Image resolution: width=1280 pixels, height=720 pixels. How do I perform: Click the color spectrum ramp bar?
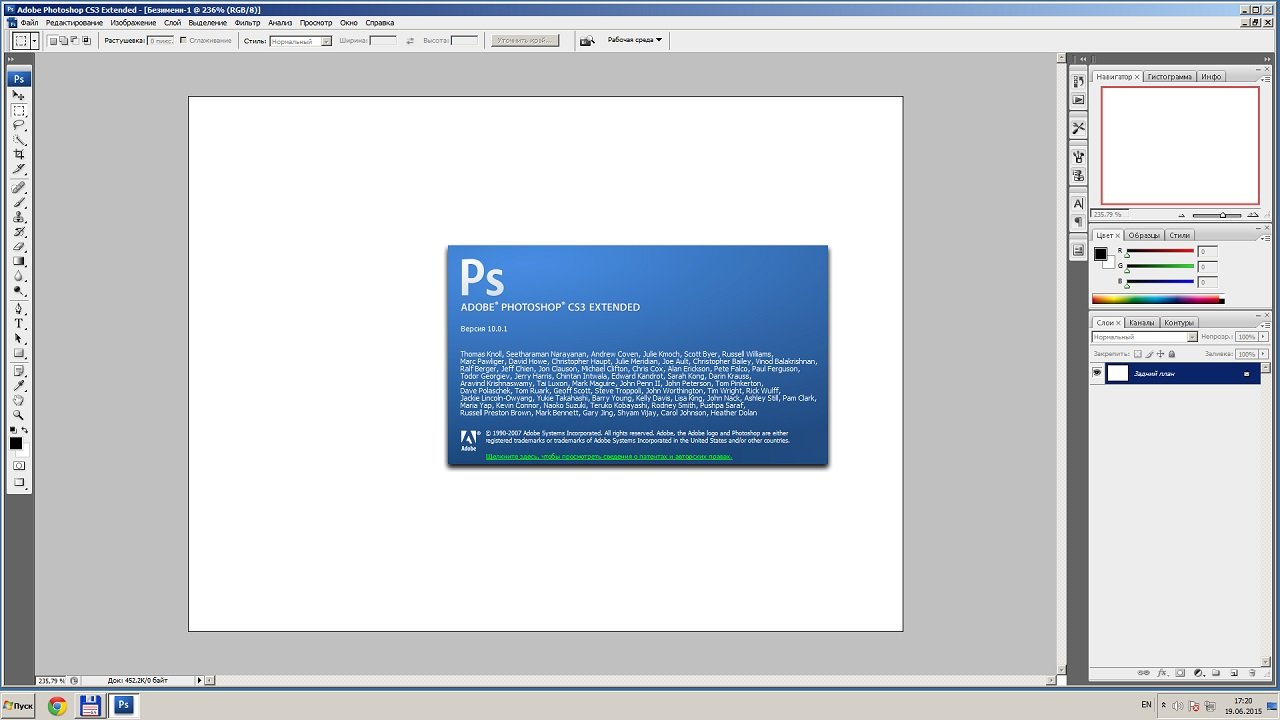pyautogui.click(x=1155, y=299)
